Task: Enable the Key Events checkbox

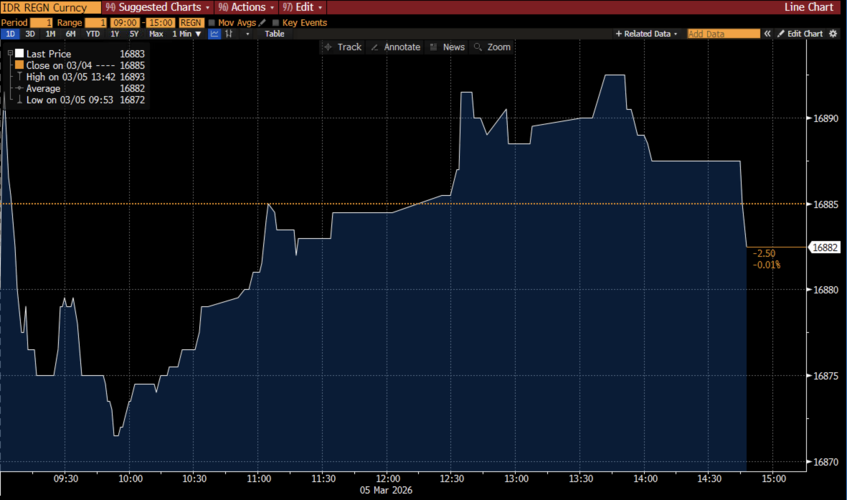Action: [276, 21]
